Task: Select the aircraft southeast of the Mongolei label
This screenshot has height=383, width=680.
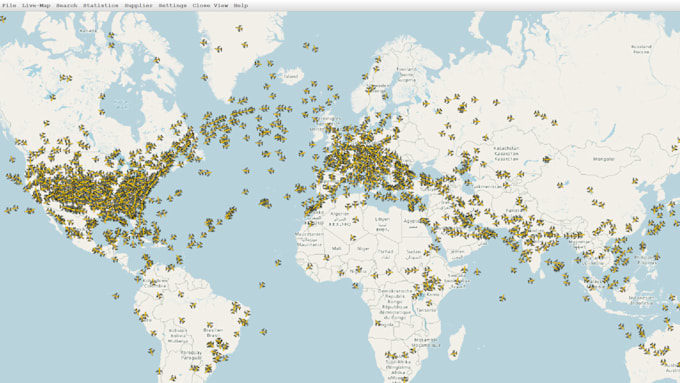Action: click(x=635, y=180)
